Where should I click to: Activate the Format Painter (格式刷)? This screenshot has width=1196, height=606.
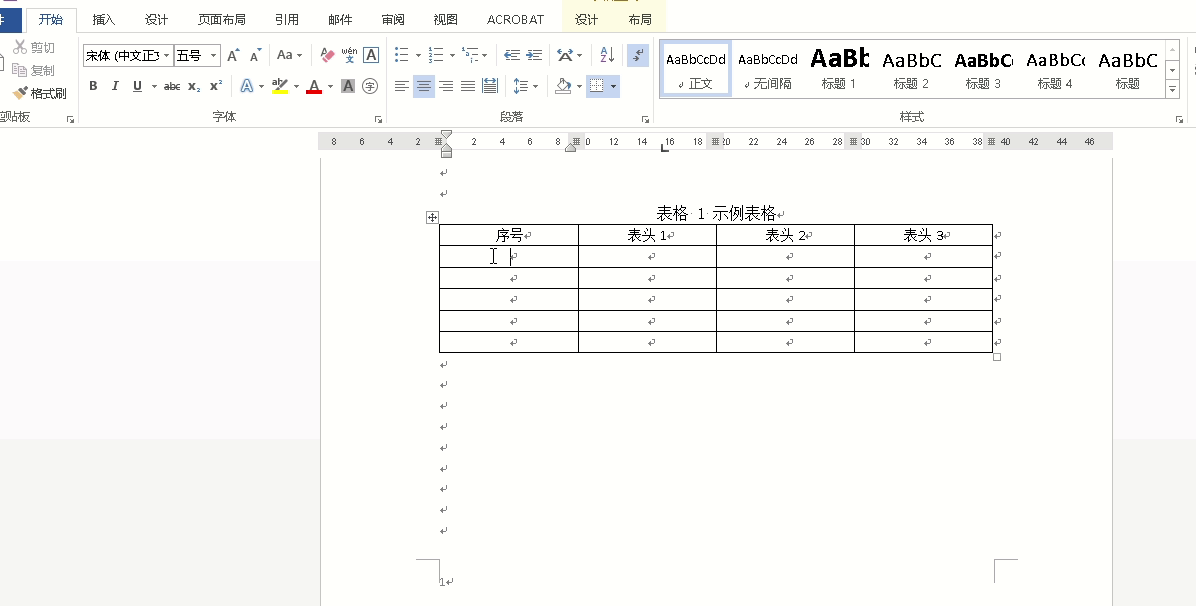(x=40, y=93)
